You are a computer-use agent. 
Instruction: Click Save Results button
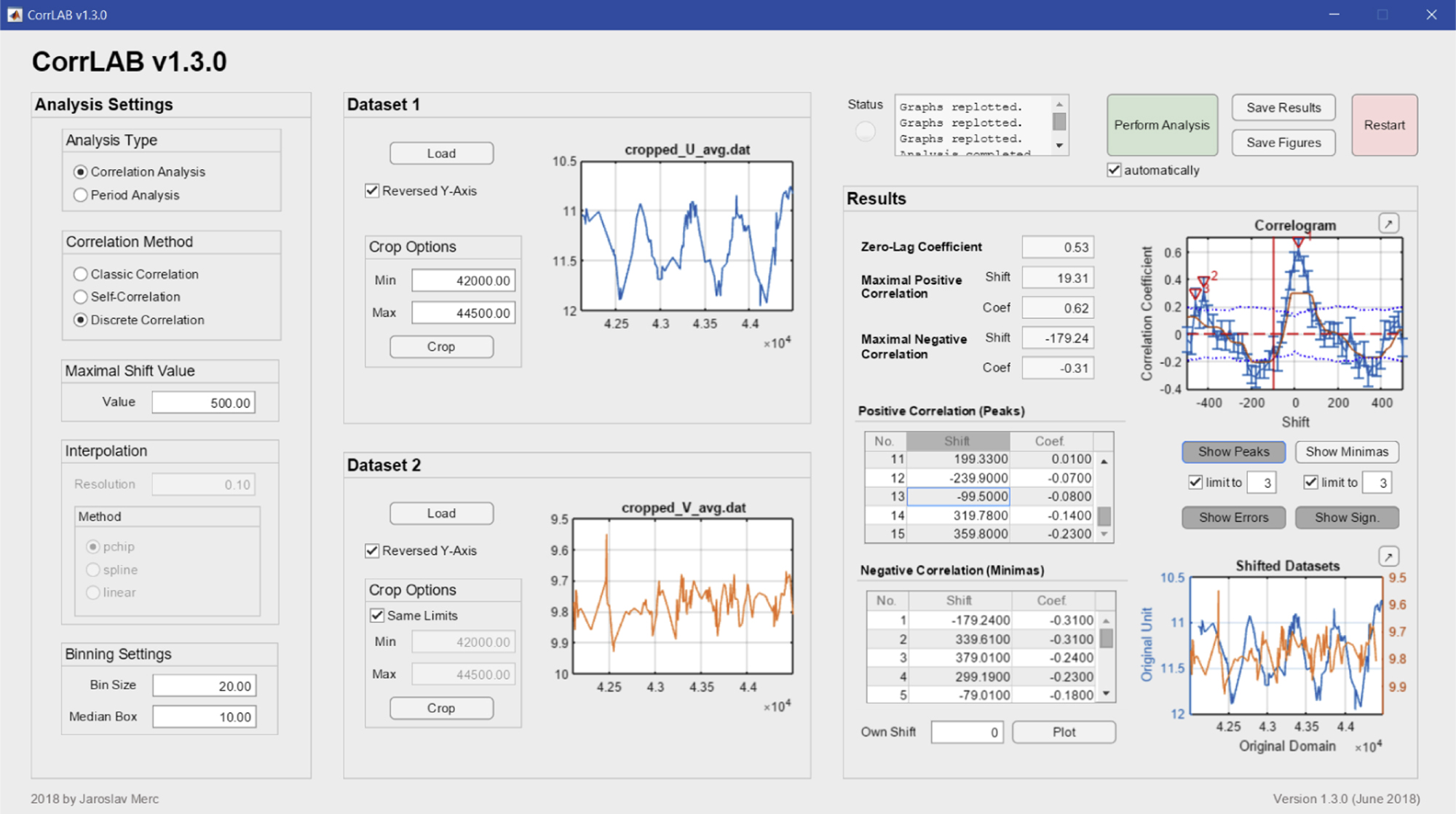pos(1283,108)
